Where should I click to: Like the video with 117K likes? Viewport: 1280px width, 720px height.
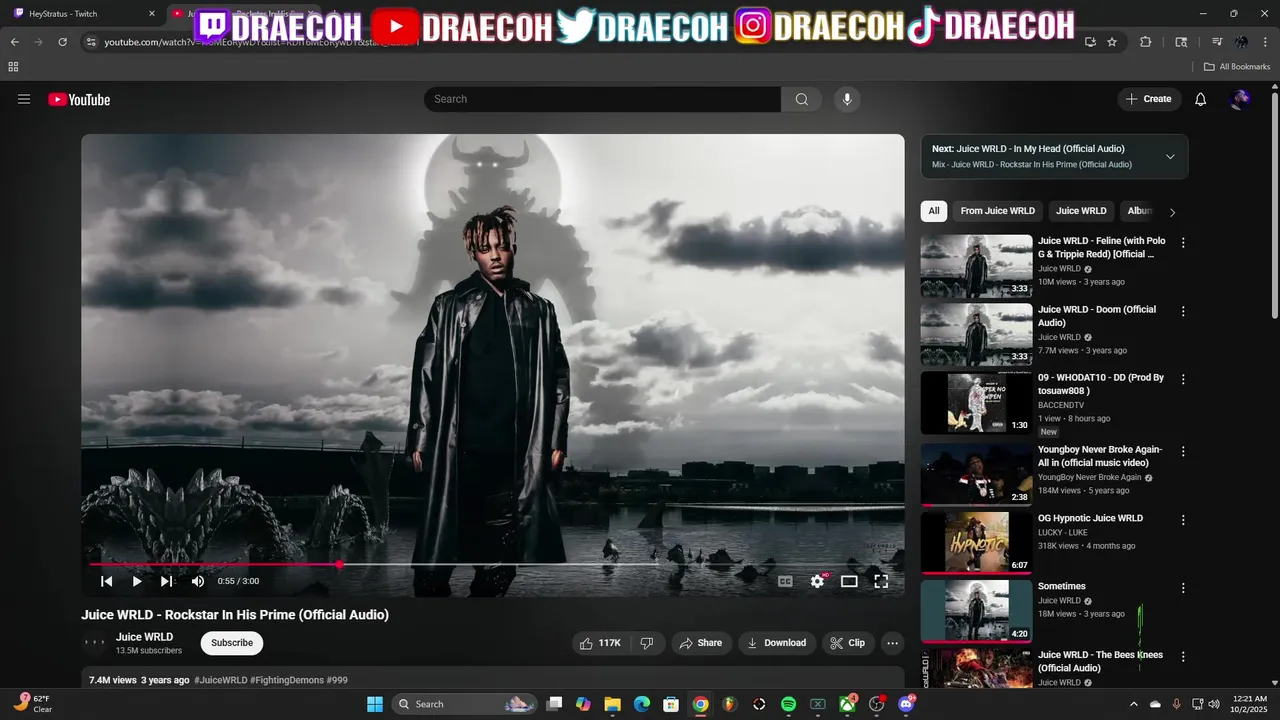tap(603, 643)
